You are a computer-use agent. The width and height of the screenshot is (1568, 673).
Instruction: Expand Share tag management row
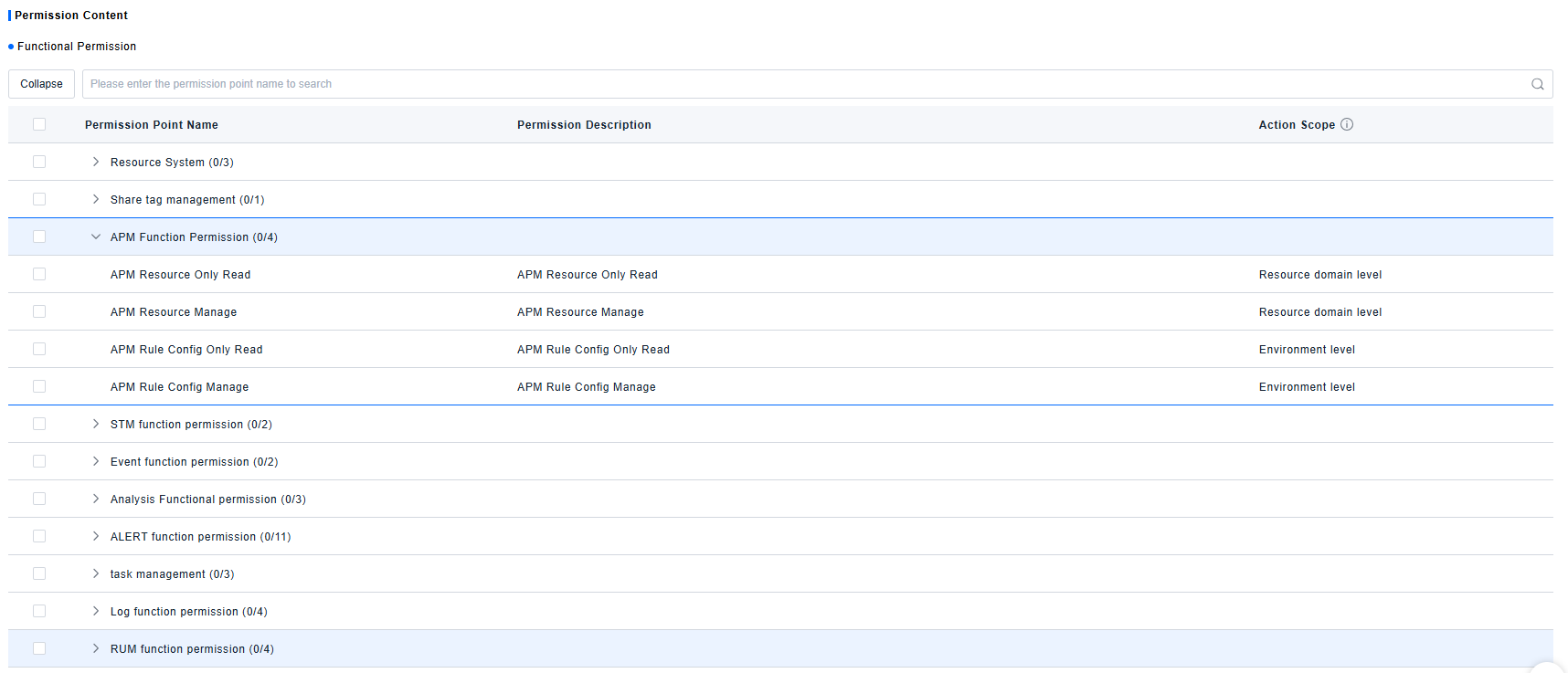96,199
